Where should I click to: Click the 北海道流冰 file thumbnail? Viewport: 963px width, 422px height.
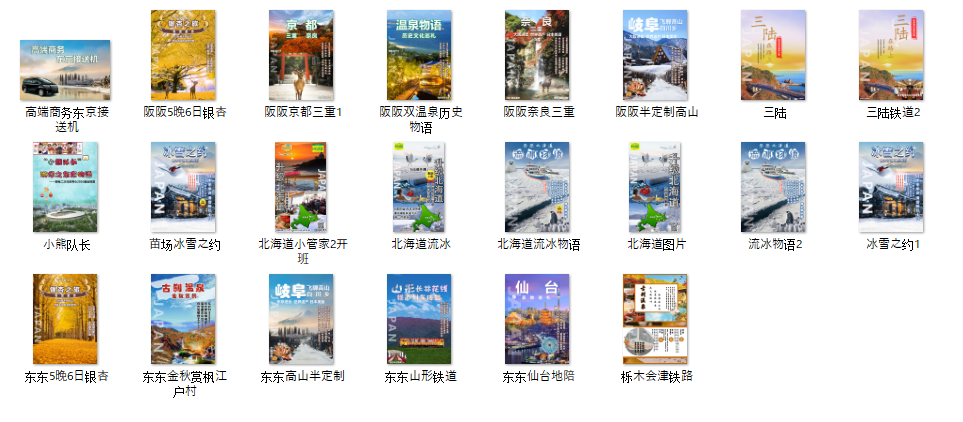pos(419,187)
